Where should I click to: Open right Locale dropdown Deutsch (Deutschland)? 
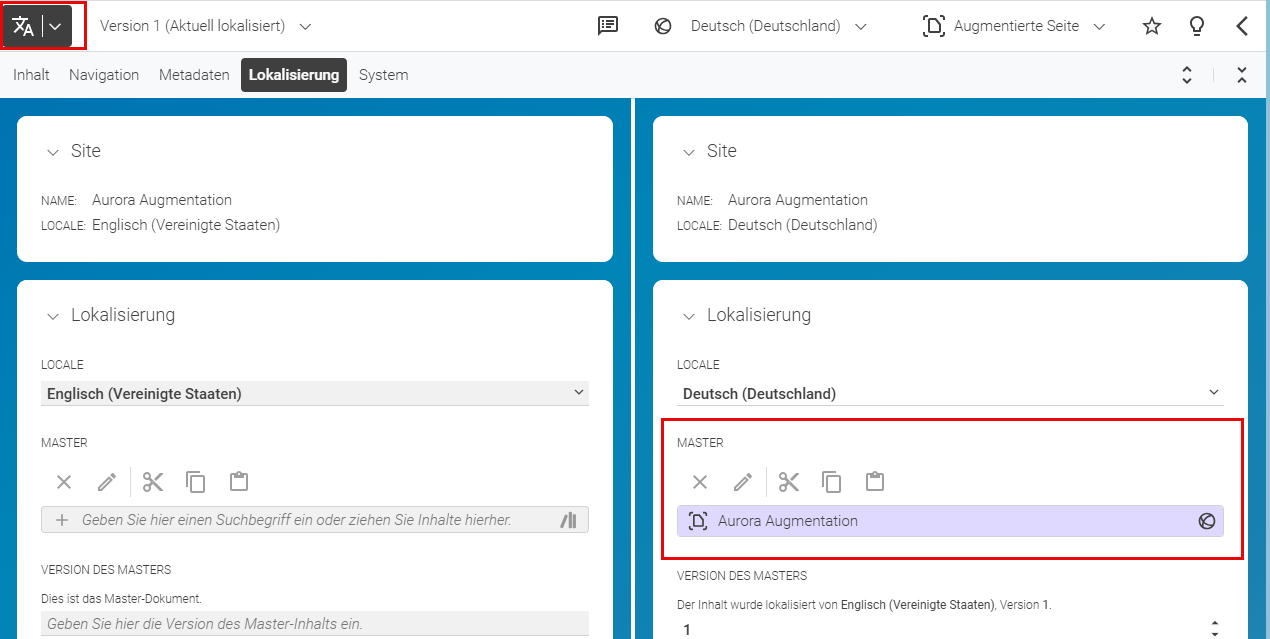point(951,393)
